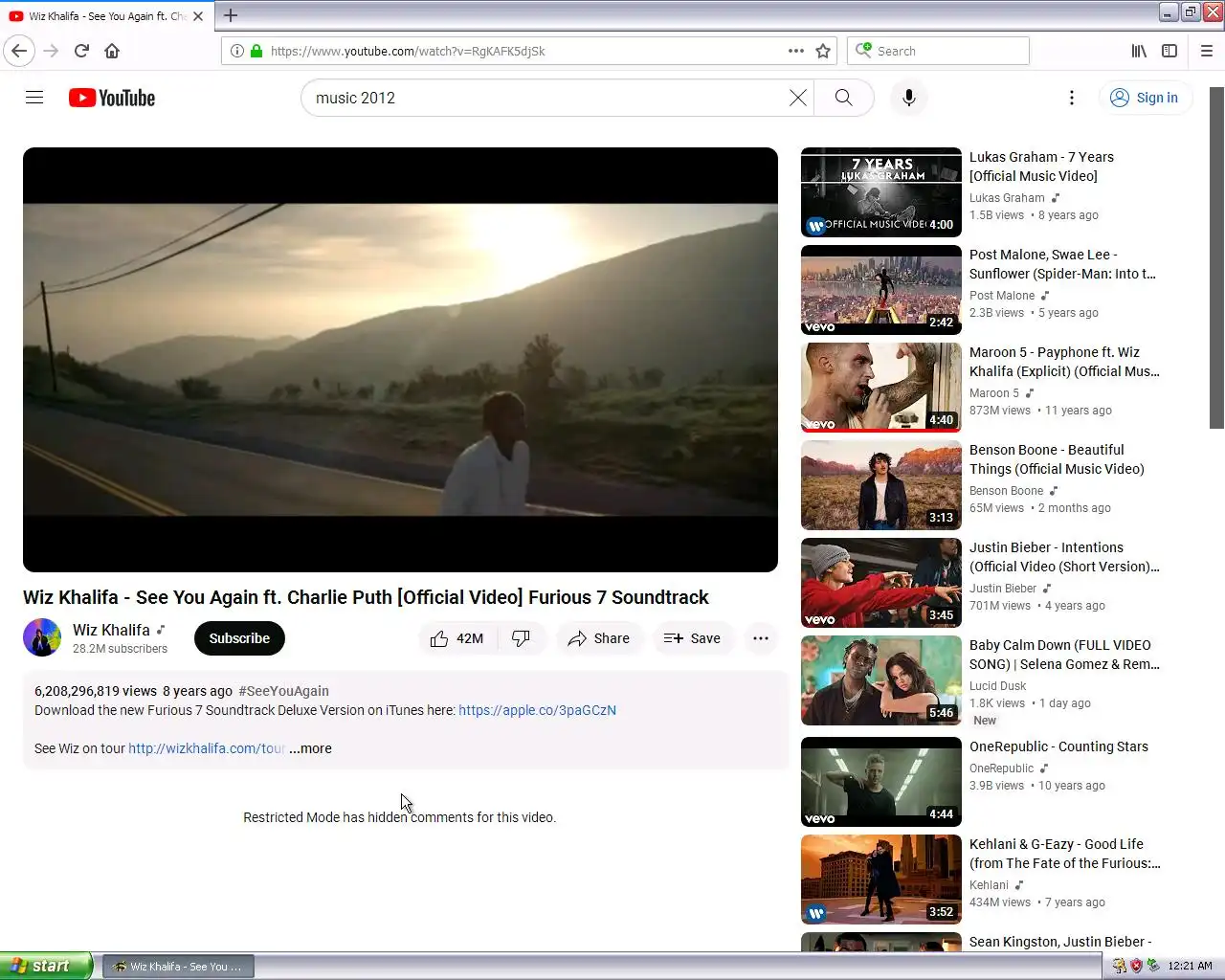Open Post Malone Sunflower thumbnail
The image size is (1225, 980).
pos(881,290)
